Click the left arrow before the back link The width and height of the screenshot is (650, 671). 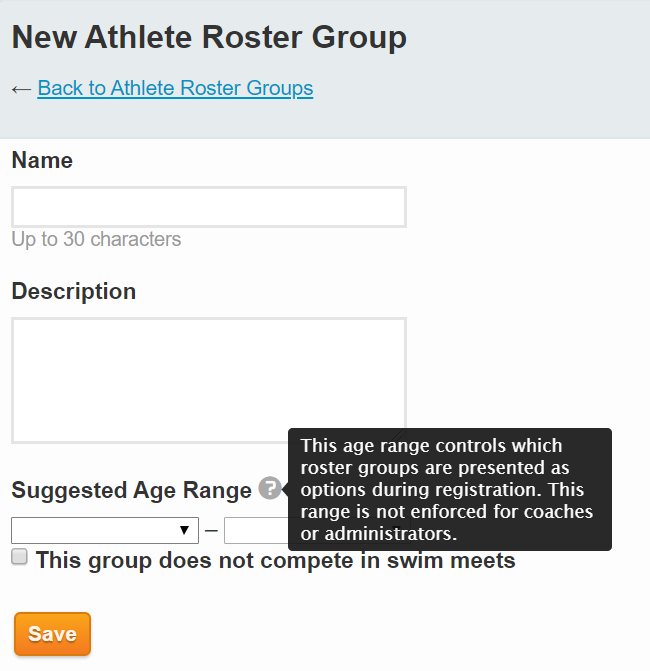(x=21, y=89)
